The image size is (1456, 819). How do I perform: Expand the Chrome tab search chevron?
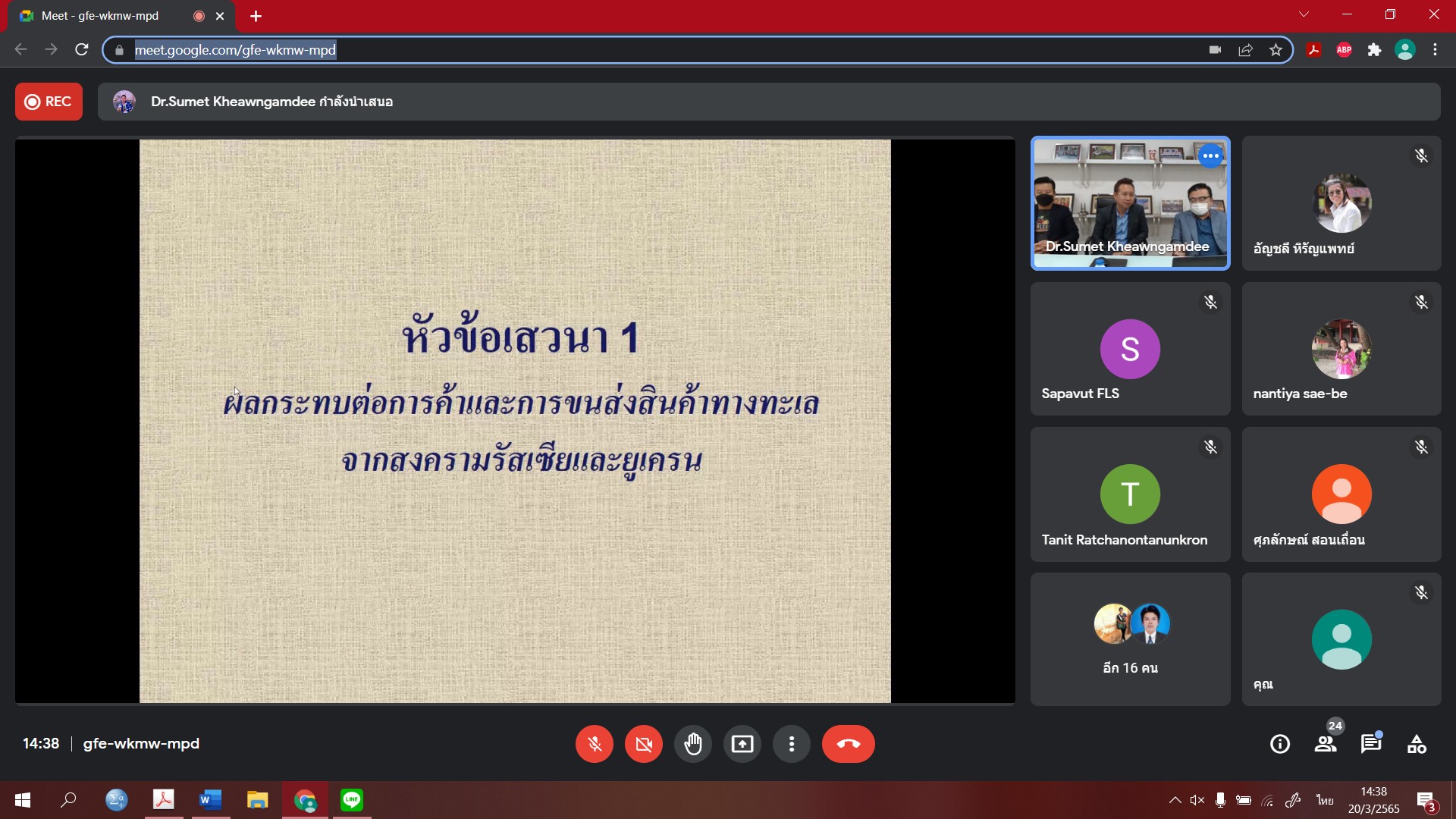click(x=1304, y=14)
